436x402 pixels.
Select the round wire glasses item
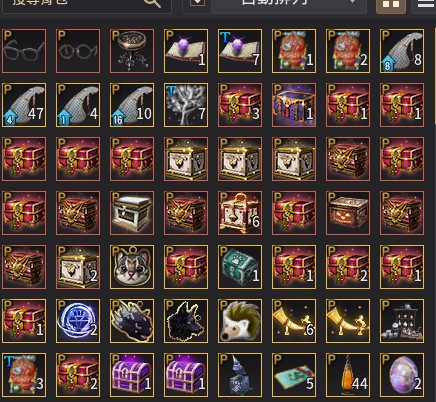(78, 51)
